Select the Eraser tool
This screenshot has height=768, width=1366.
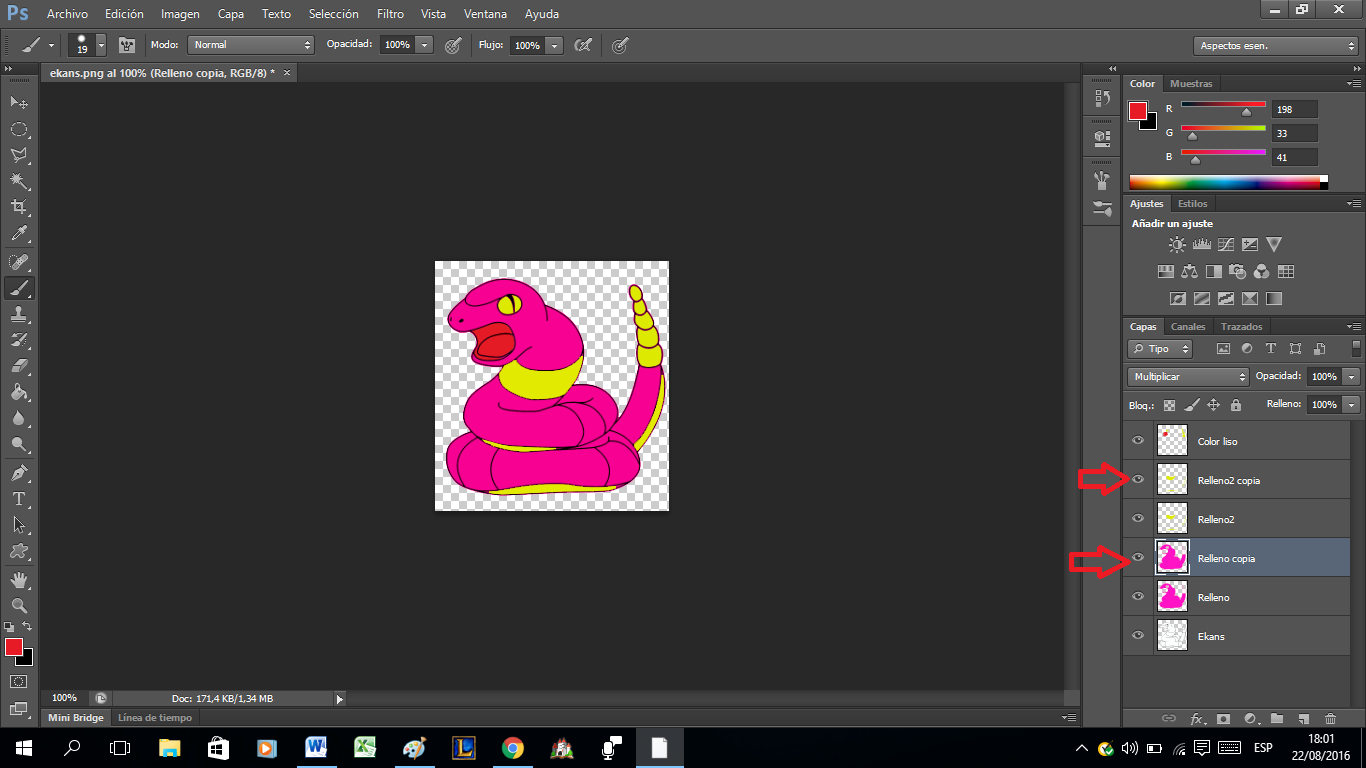point(19,366)
